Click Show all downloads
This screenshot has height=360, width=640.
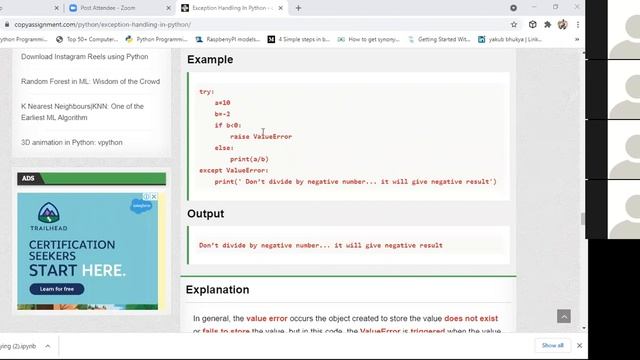click(552, 346)
